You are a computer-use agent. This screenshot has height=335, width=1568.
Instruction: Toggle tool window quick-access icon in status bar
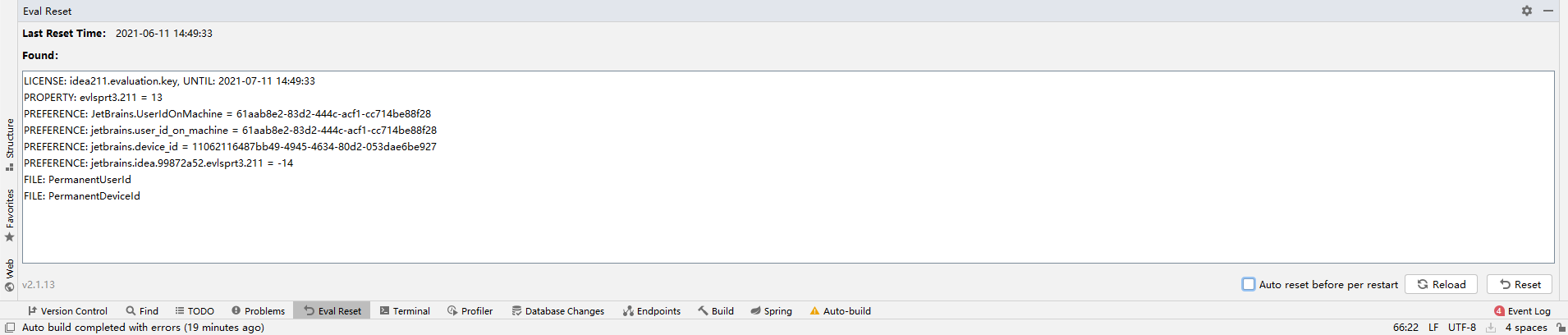pos(10,328)
